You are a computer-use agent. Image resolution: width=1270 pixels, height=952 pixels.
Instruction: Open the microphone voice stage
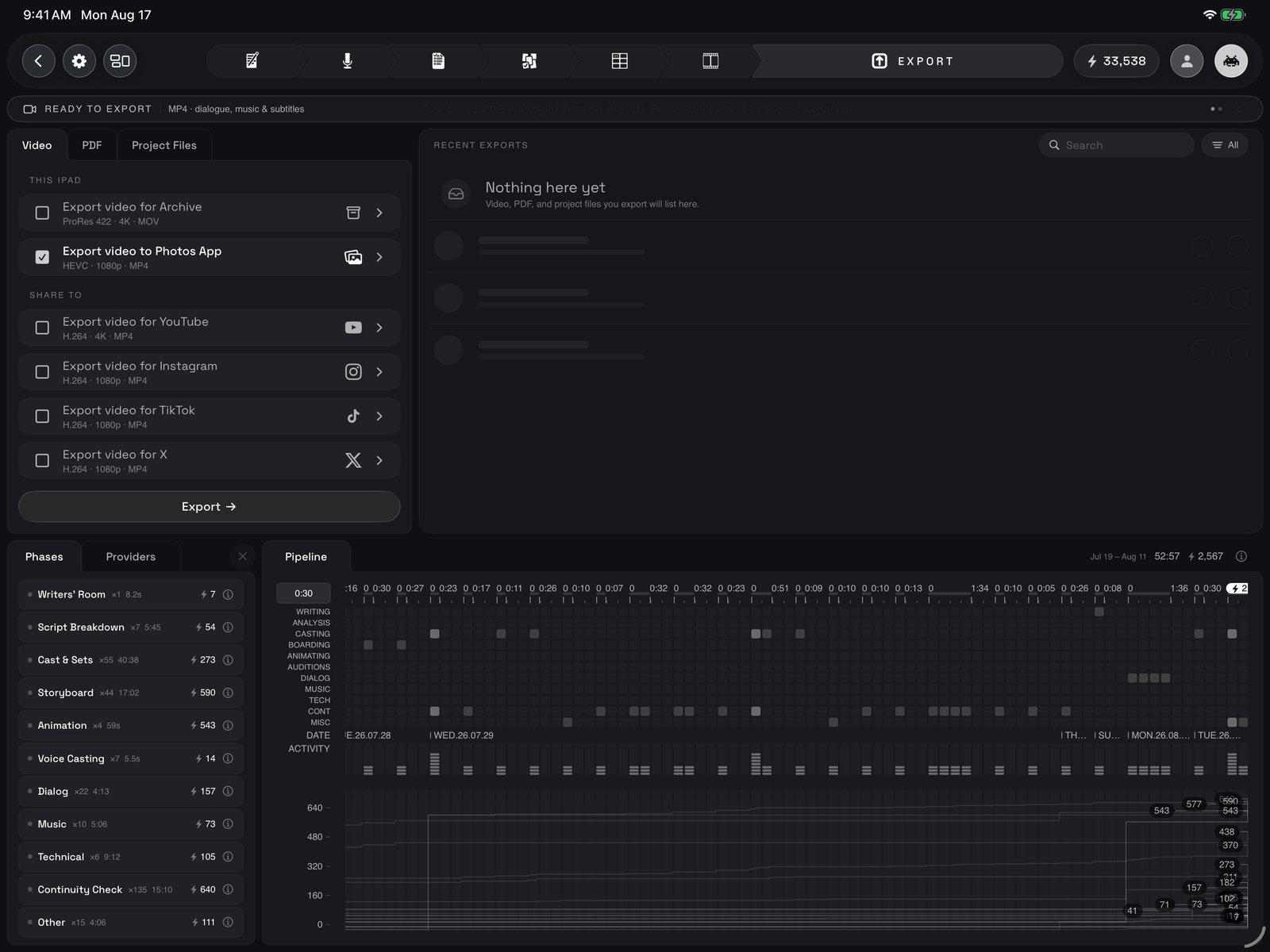point(348,61)
